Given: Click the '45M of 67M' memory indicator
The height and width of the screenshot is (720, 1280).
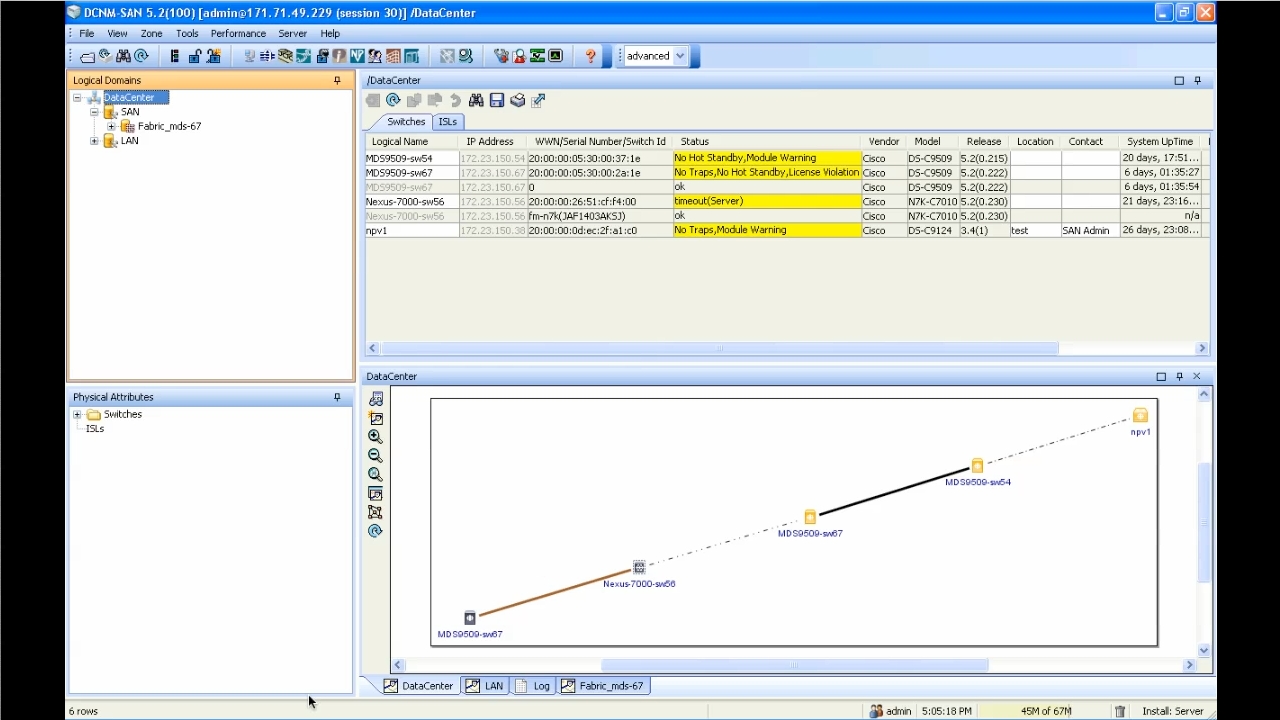Looking at the screenshot, I should (1046, 711).
